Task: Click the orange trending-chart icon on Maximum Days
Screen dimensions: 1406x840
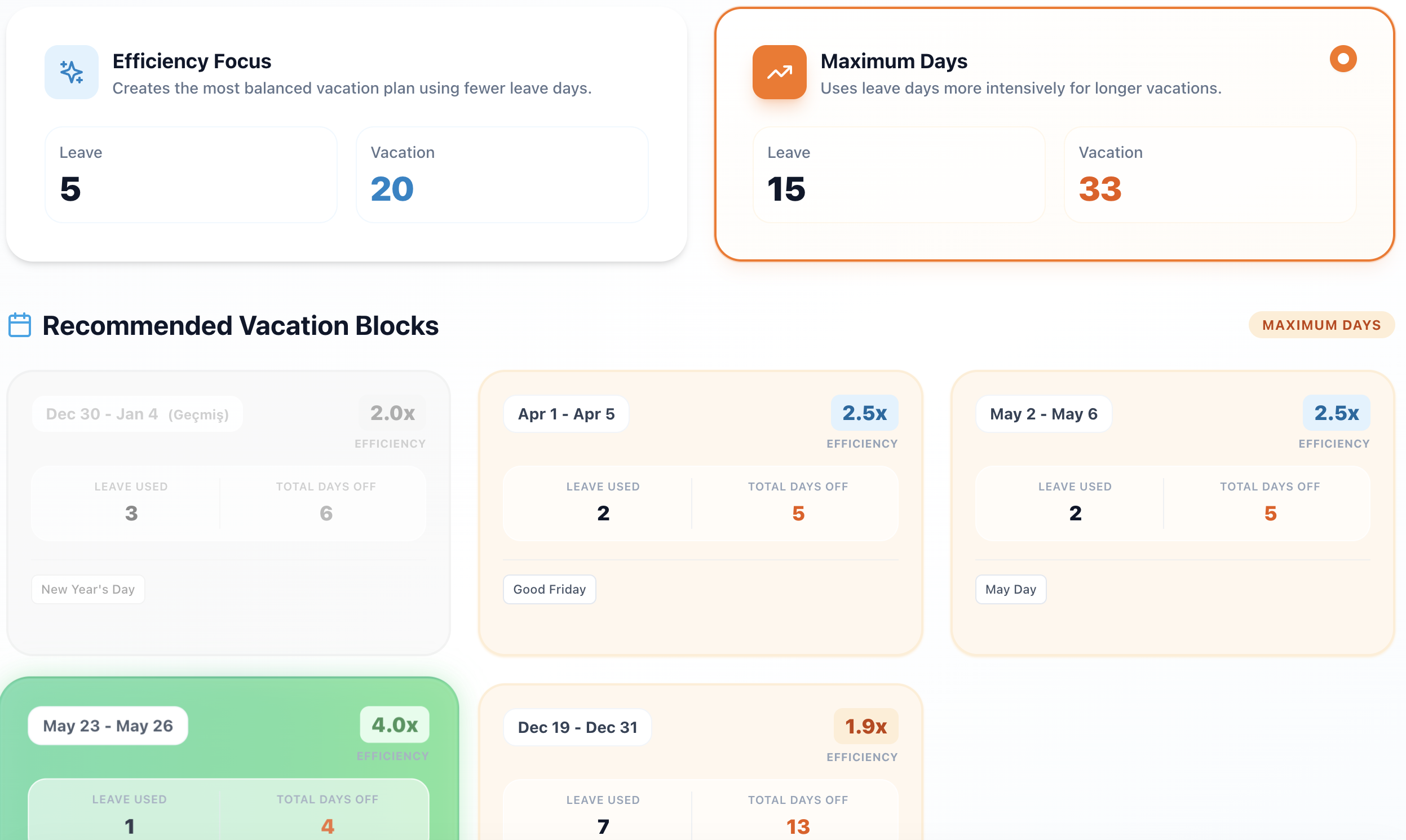Action: 780,72
